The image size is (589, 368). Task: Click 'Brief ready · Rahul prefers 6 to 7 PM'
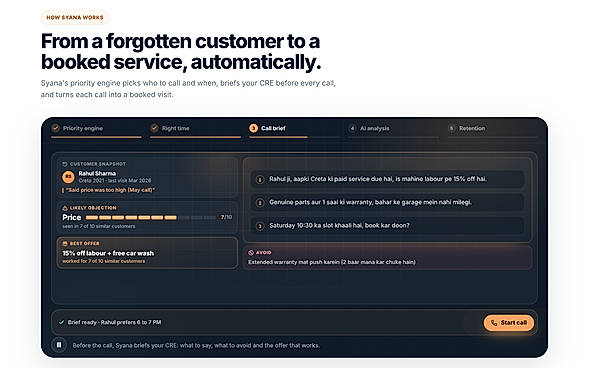115,322
